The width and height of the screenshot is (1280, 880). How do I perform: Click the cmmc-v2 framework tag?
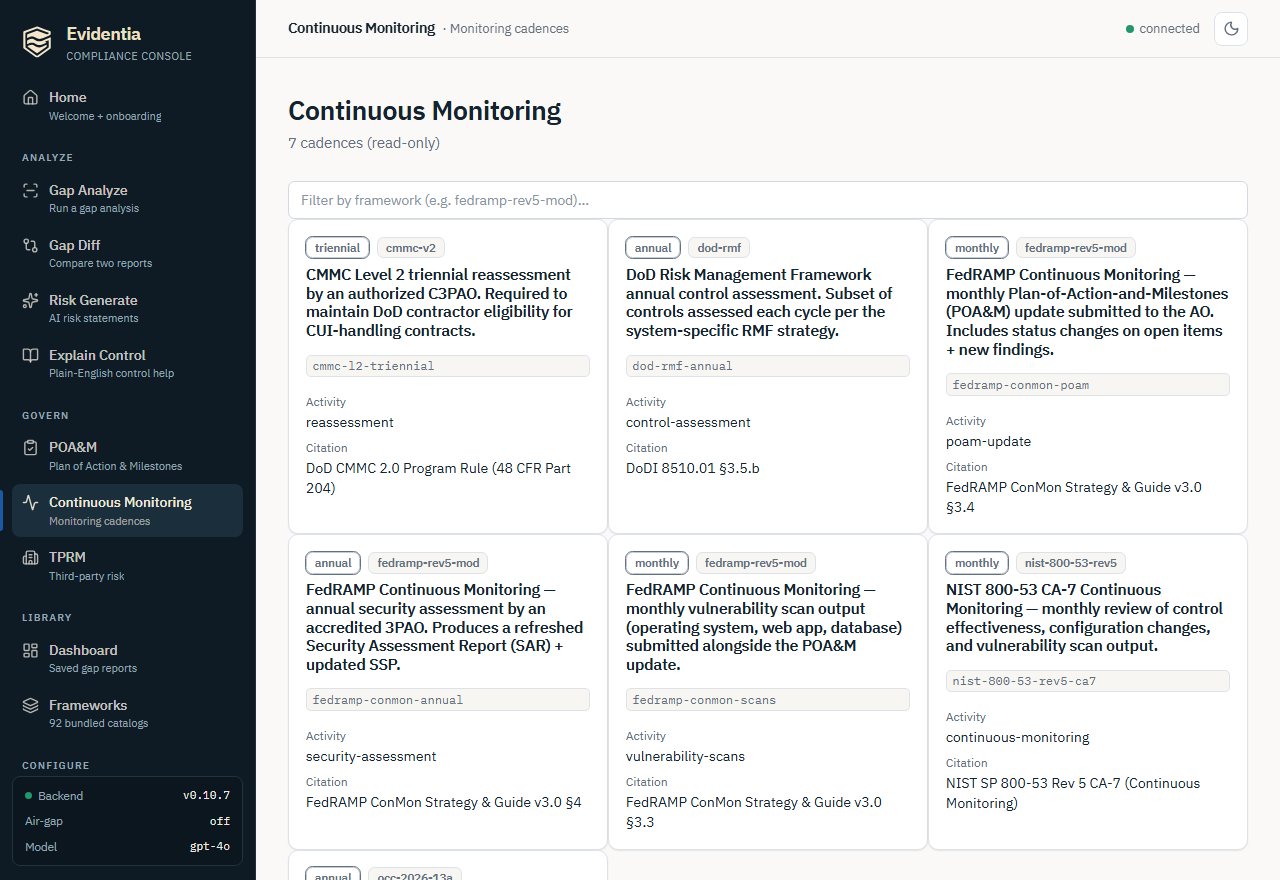click(412, 248)
